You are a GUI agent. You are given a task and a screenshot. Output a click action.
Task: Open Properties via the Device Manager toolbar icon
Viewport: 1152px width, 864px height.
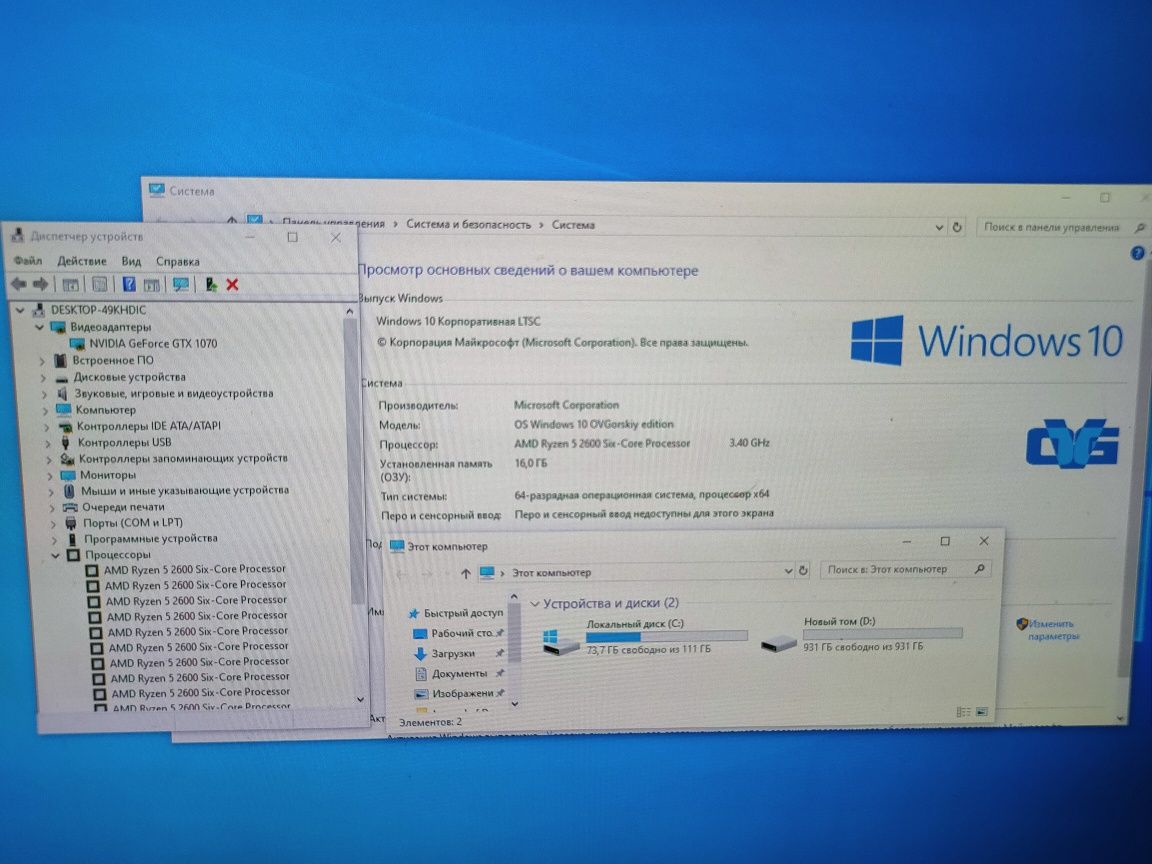(100, 285)
